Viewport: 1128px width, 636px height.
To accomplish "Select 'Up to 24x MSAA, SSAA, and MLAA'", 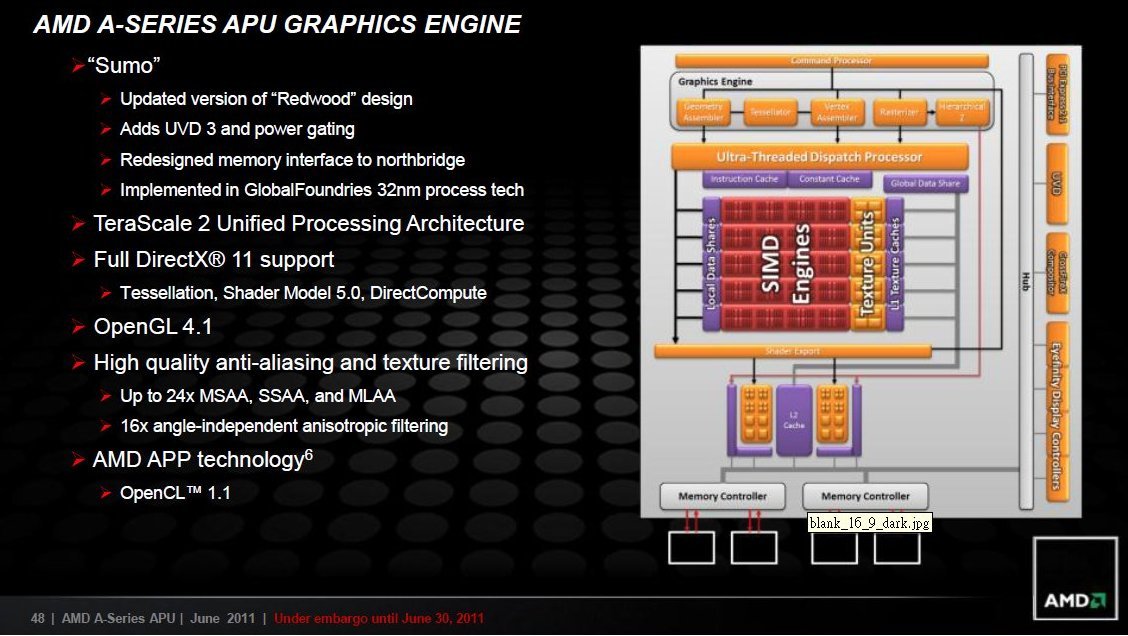I will [258, 396].
